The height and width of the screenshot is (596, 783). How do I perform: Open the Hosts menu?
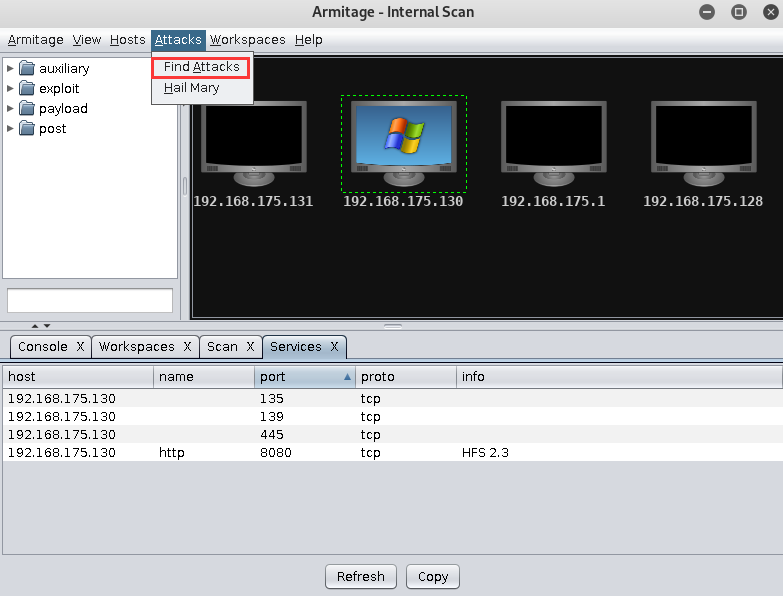click(127, 40)
